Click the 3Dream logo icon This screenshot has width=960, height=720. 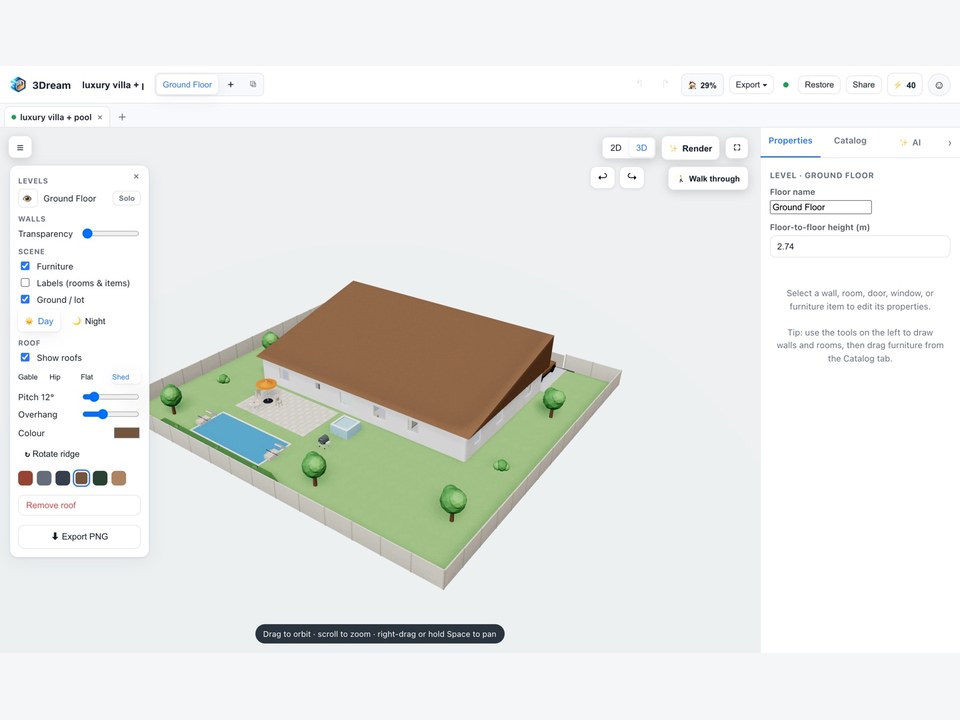point(18,84)
